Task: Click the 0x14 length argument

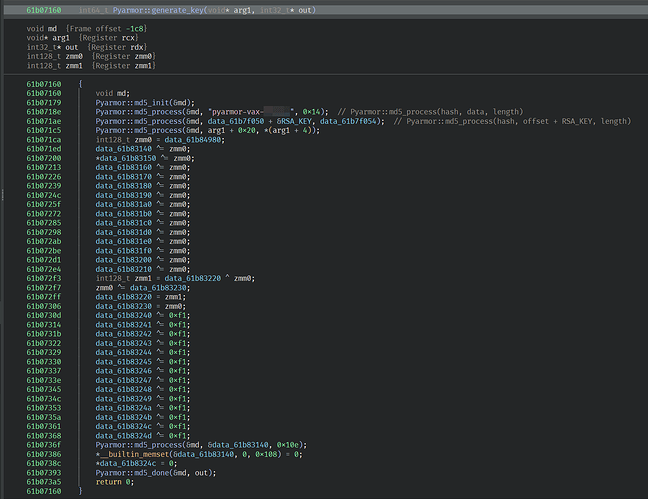Action: (311, 112)
